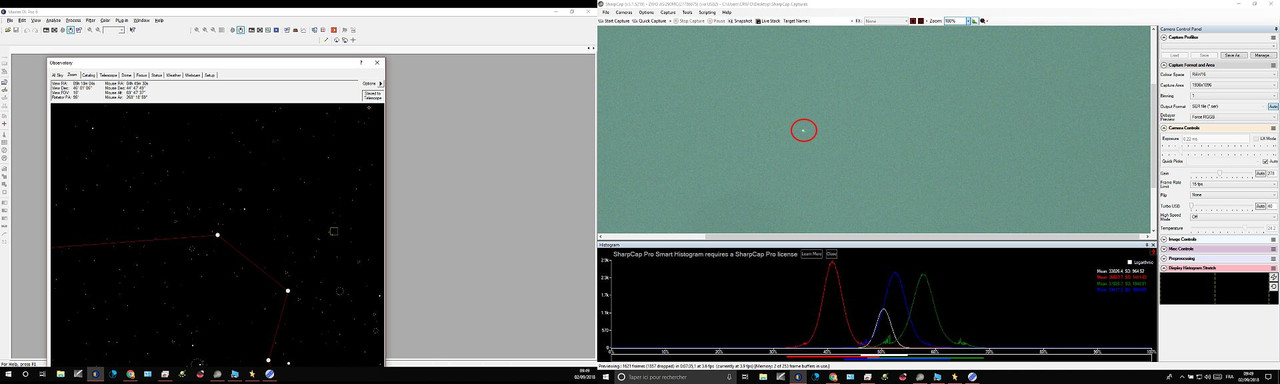Open Chrome from the Windows taskbar
Screen dimensions: 1280x384
[130, 374]
